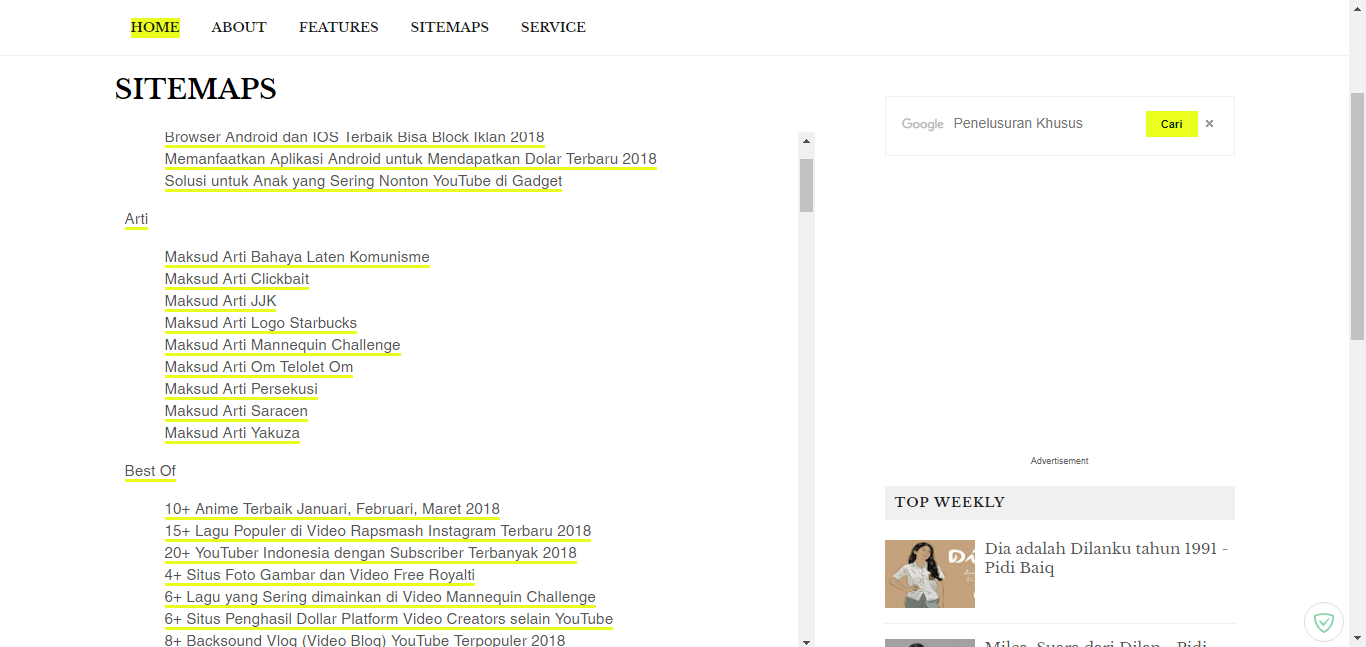Viewport: 1366px width, 647px height.
Task: Open Maksud Arti Saracen link
Action: tap(236, 411)
